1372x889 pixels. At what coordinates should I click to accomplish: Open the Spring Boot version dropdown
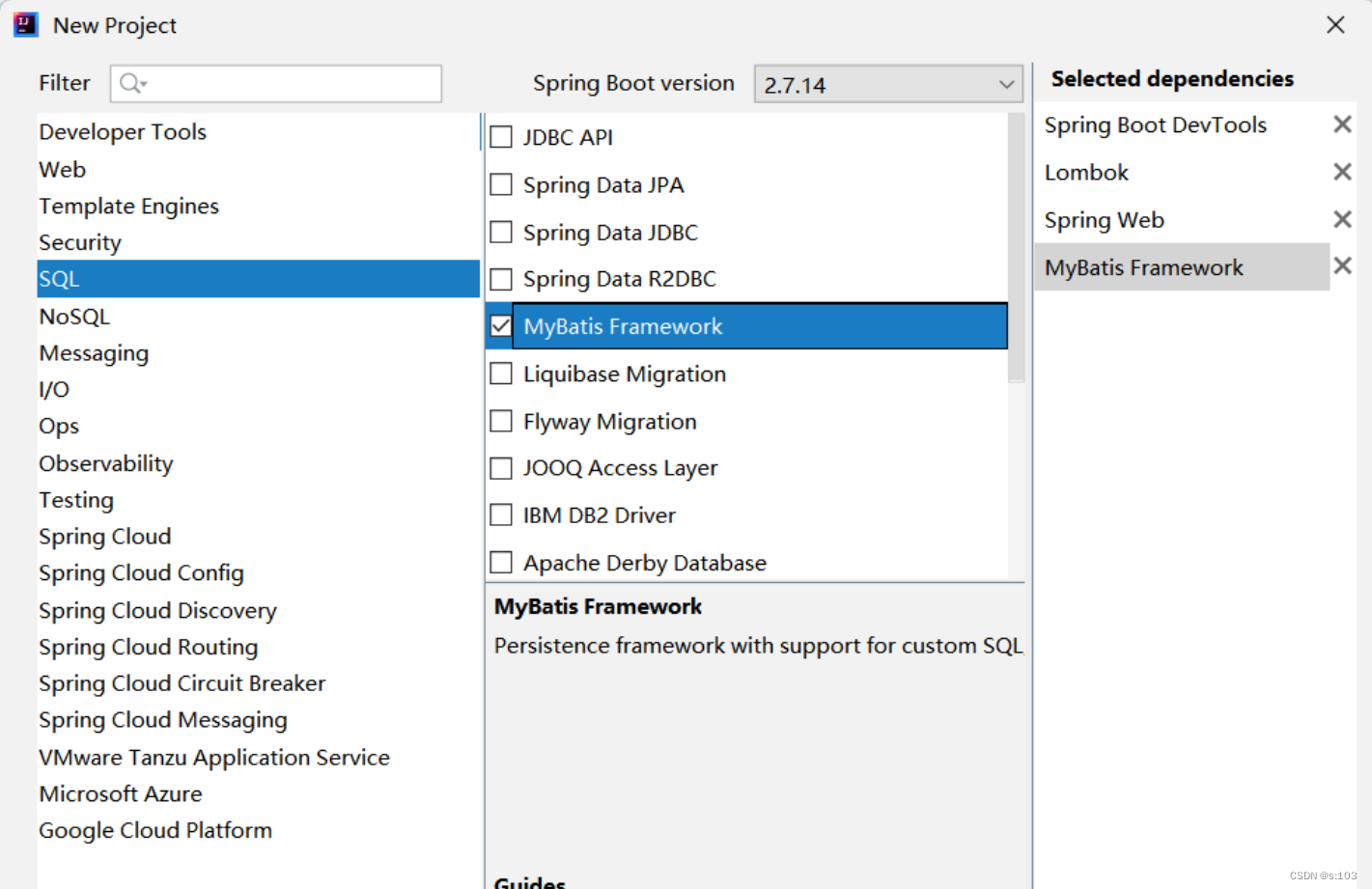[888, 84]
